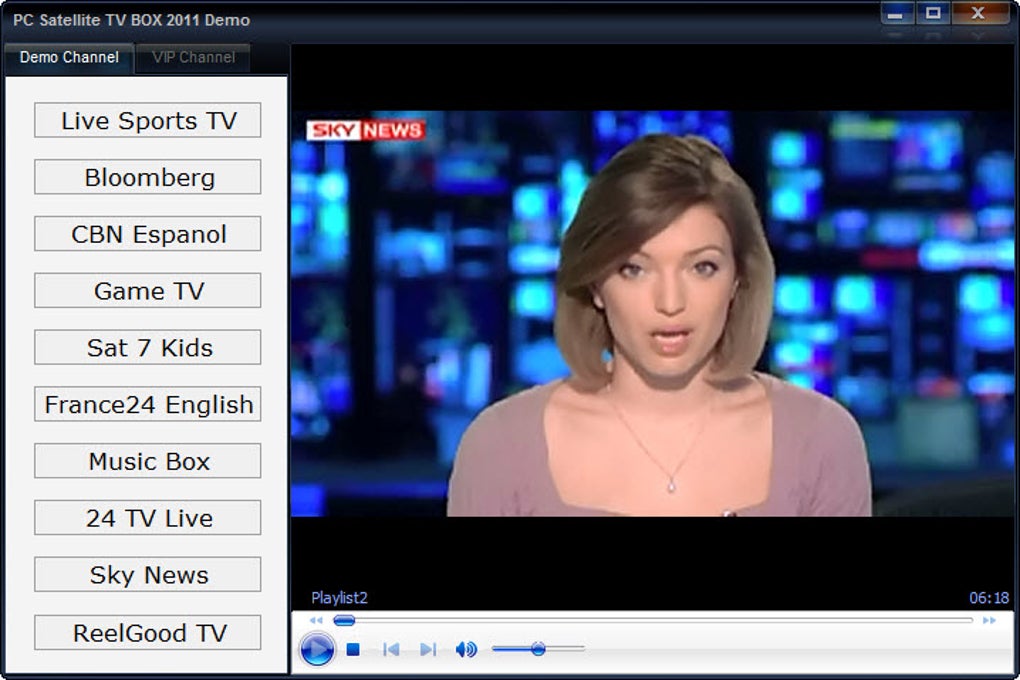Open the CBN Espanol channel
Image resolution: width=1020 pixels, height=680 pixels.
click(148, 234)
